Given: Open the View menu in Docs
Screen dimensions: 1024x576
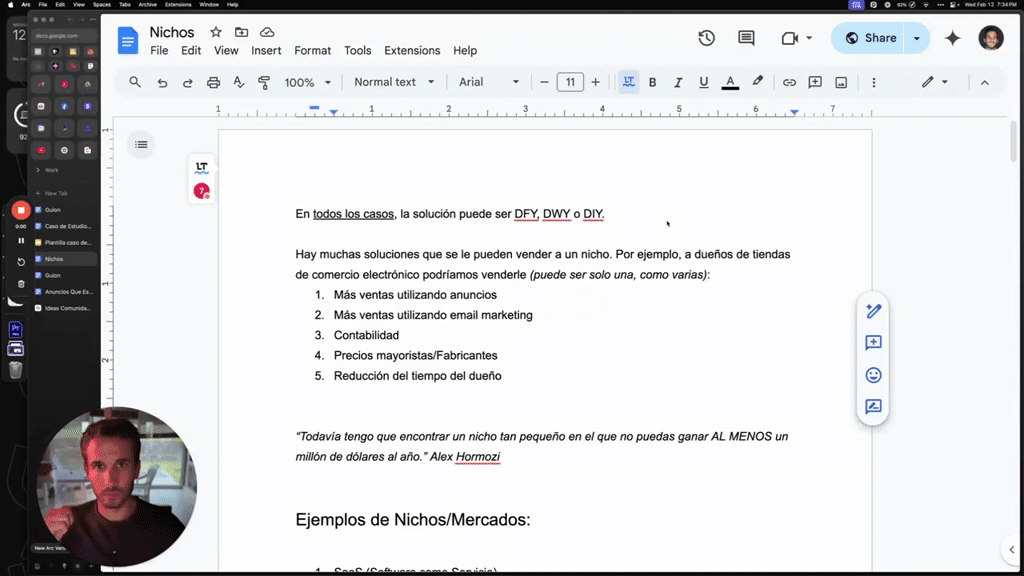Looking at the screenshot, I should pyautogui.click(x=226, y=50).
